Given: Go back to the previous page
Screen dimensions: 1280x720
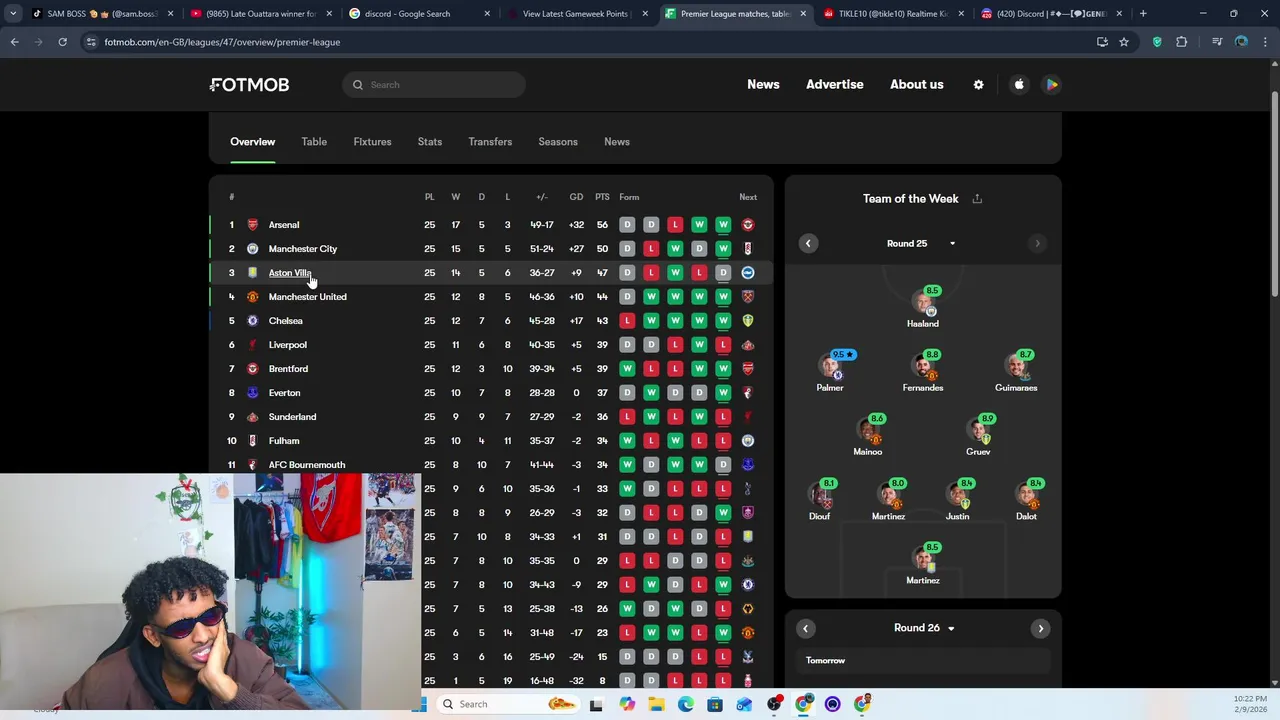Looking at the screenshot, I should point(14,42).
